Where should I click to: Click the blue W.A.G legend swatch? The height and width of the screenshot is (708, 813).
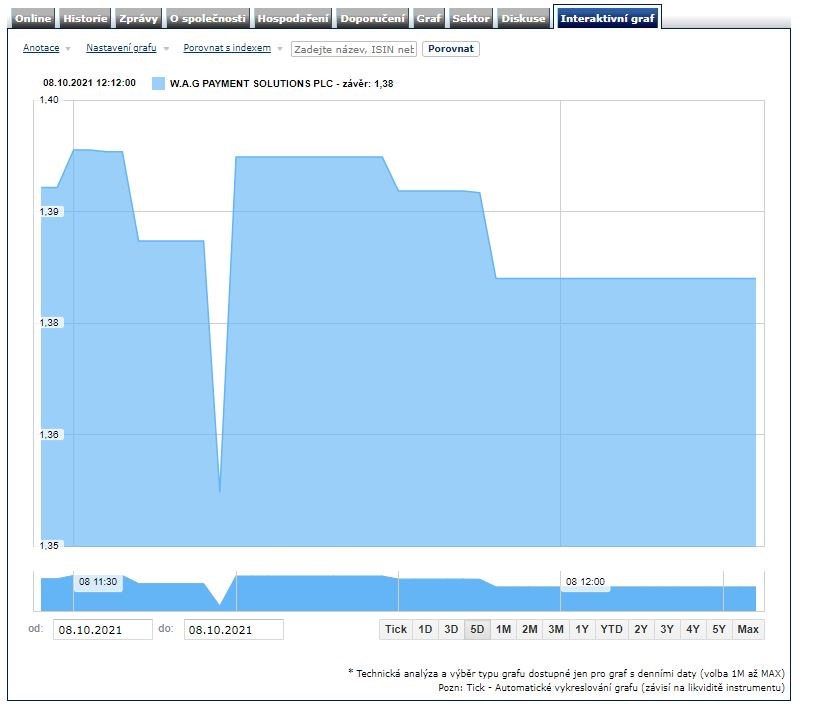[x=158, y=85]
